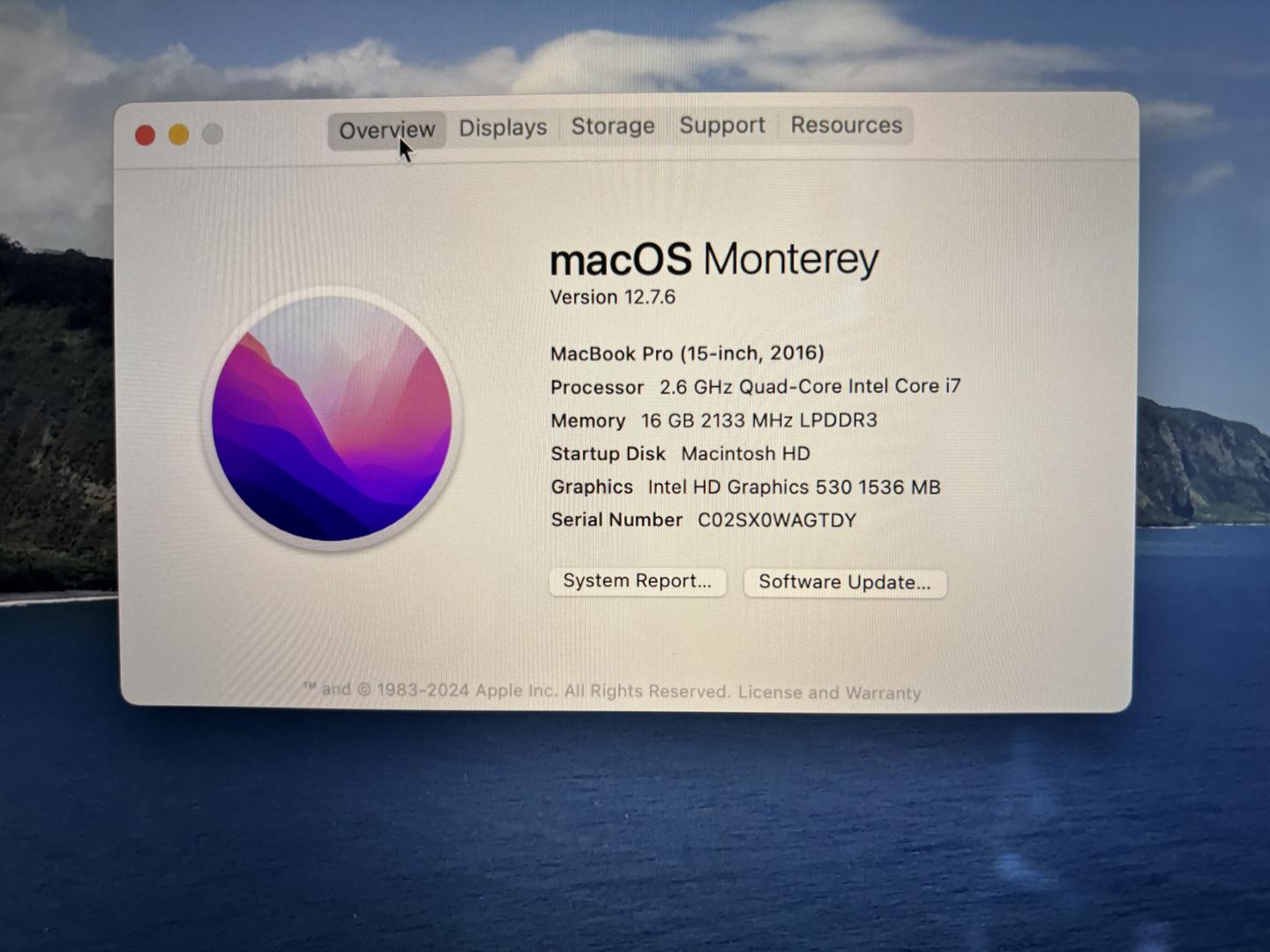Click Version 12.7.6 to reveal build
Viewport: 1270px width, 952px height.
pyautogui.click(x=613, y=298)
